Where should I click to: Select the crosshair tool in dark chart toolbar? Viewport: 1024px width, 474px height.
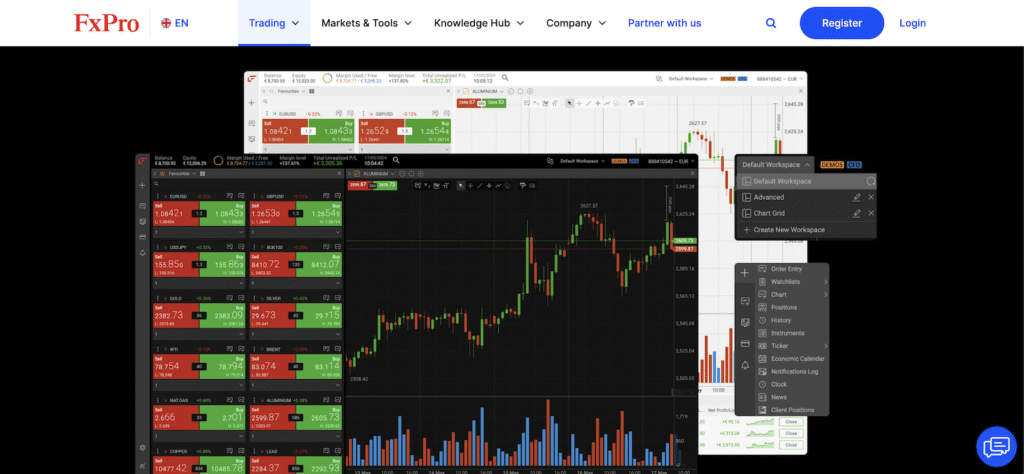click(470, 185)
